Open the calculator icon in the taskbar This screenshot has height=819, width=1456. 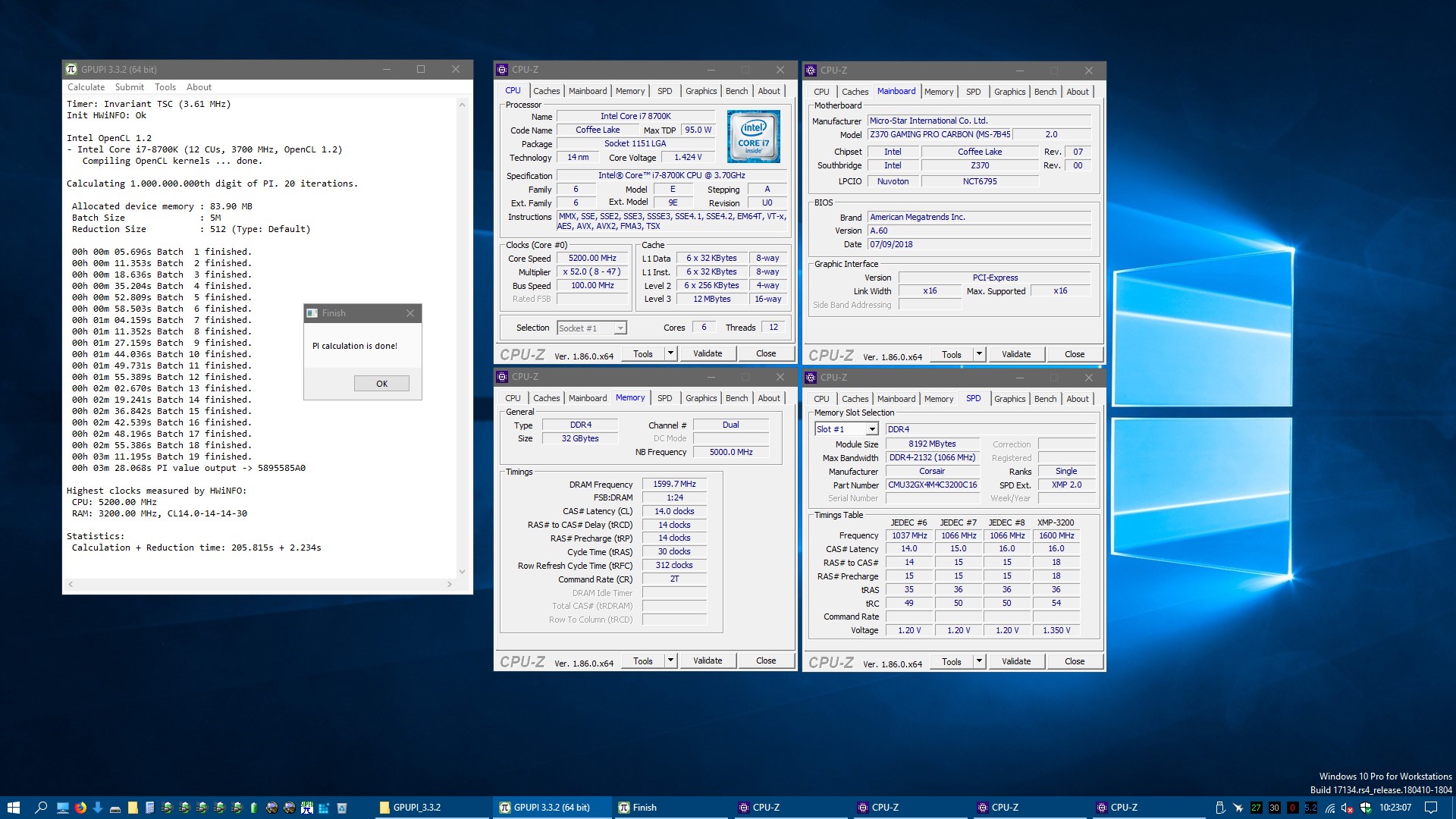[x=149, y=808]
